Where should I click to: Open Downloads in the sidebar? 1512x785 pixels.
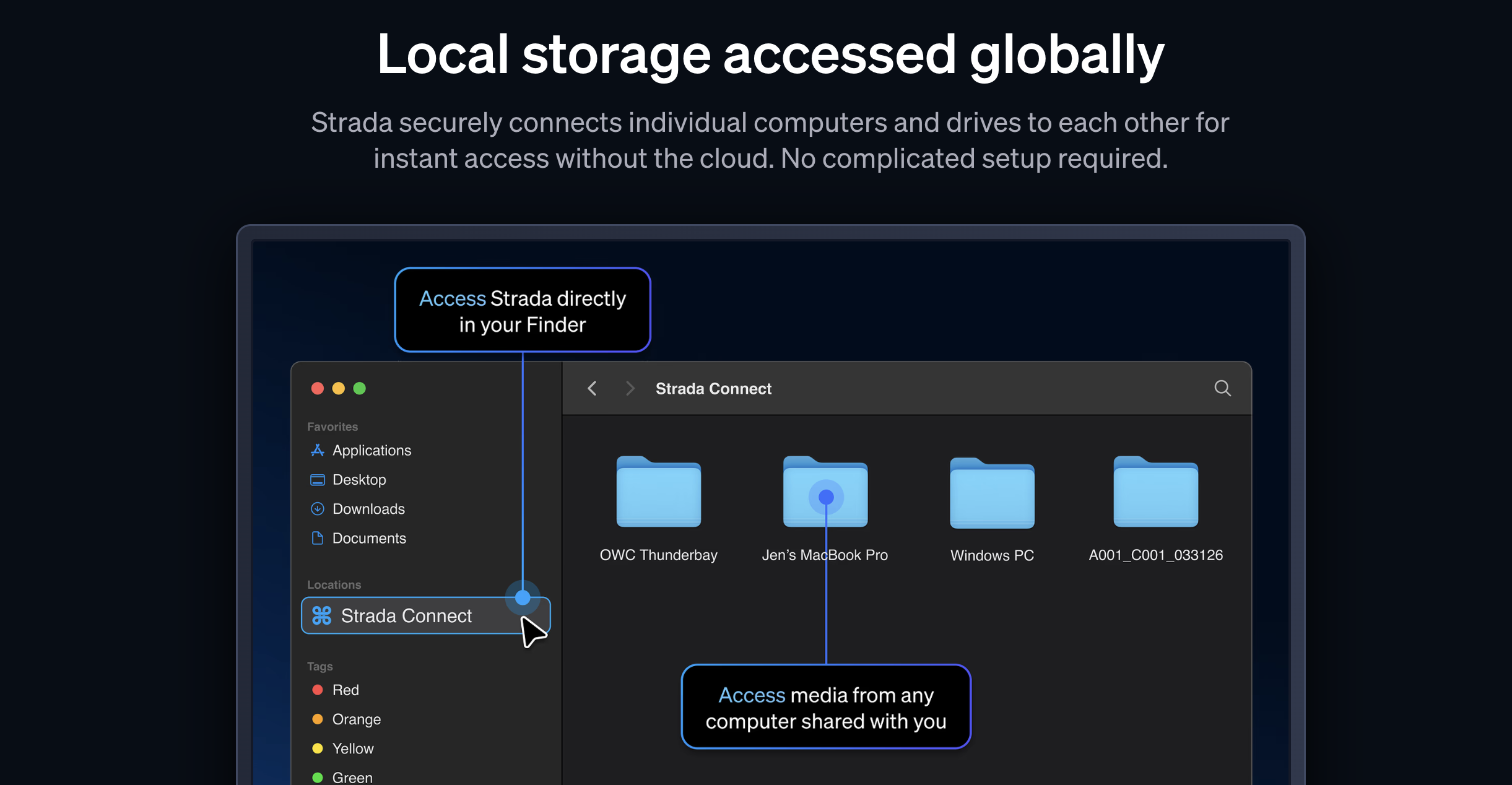[x=368, y=509]
